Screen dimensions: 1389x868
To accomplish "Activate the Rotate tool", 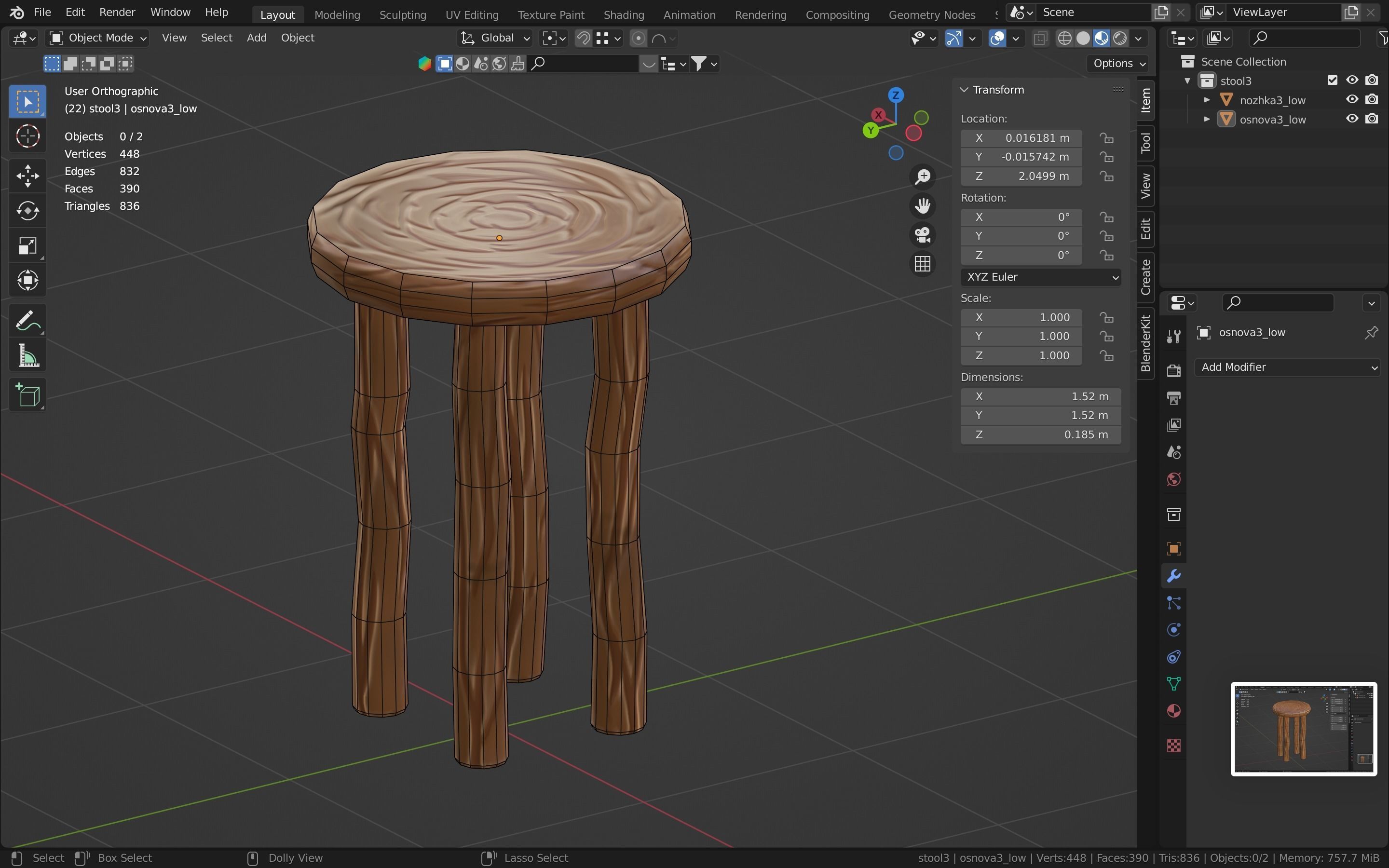I will click(27, 211).
